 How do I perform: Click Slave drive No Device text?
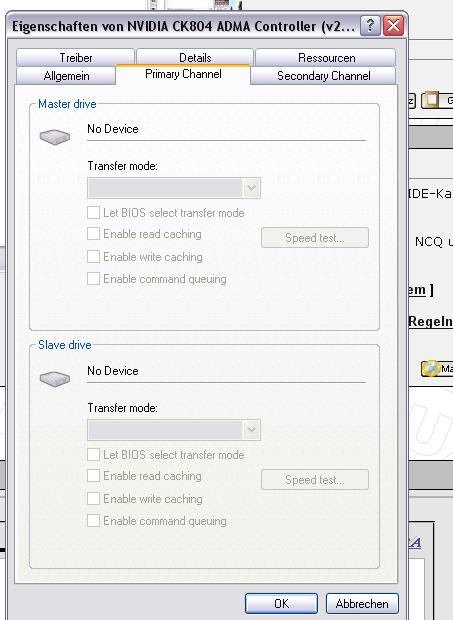click(113, 371)
